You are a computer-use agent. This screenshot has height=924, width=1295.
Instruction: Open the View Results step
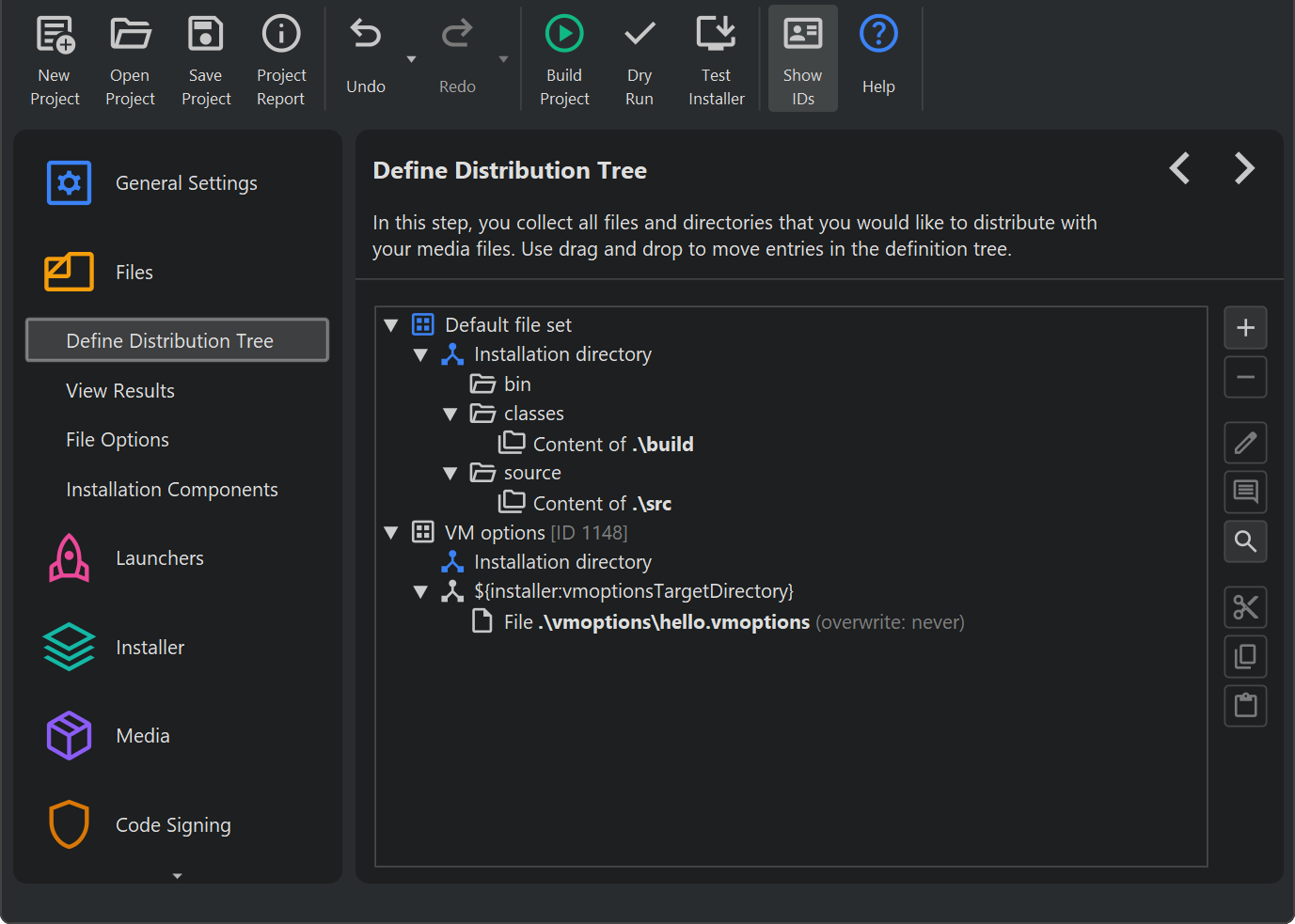[120, 391]
